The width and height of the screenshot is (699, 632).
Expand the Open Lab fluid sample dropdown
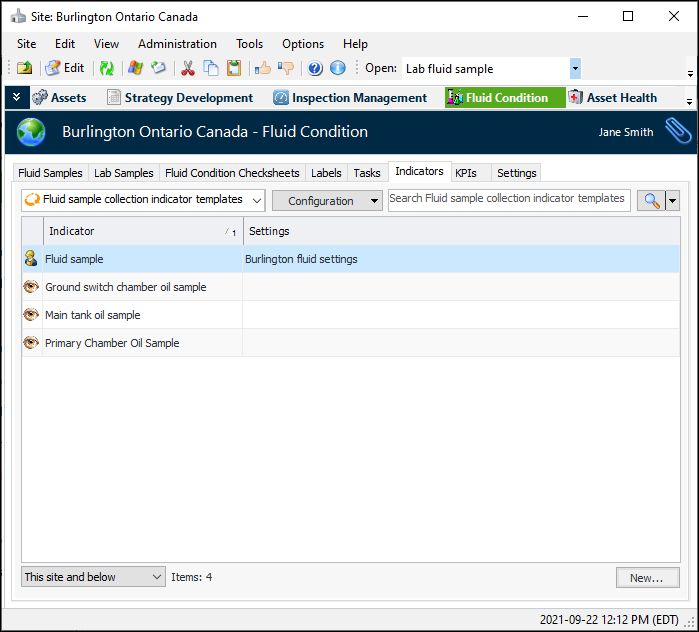click(x=575, y=69)
